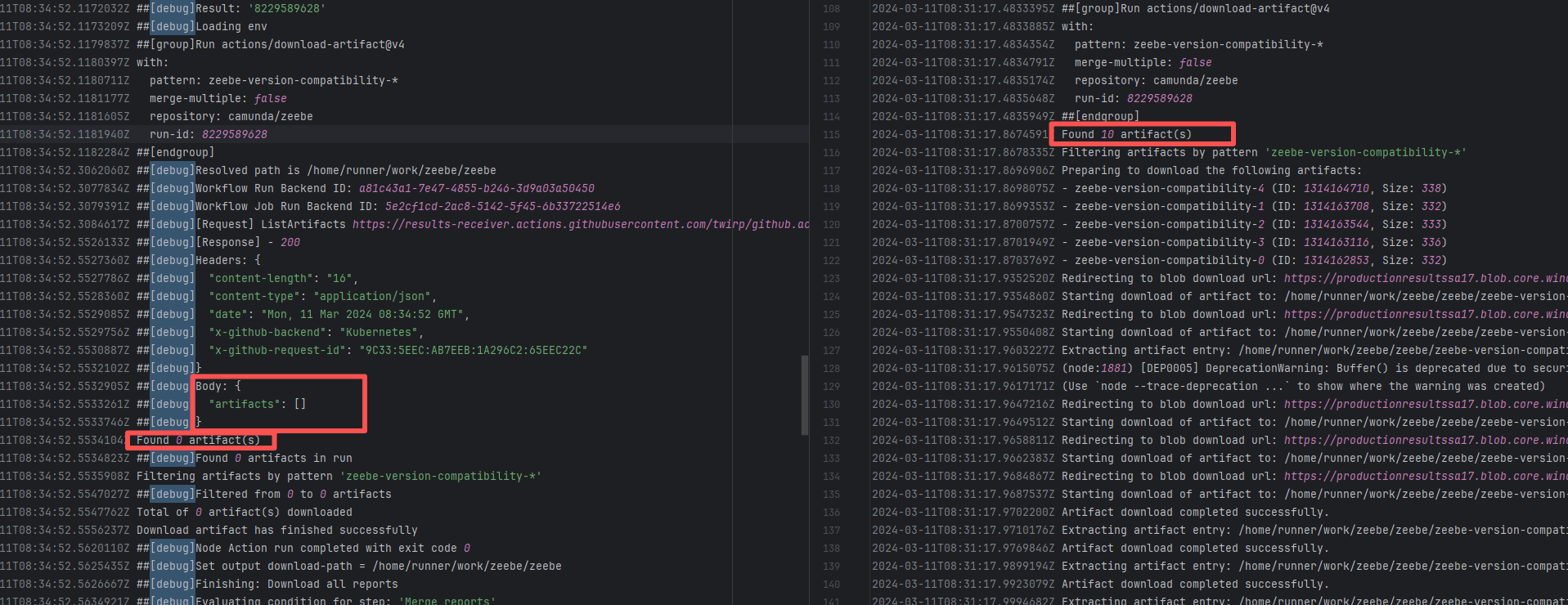The image size is (1568, 605).
Task: Open blob download URL on line 123
Action: point(1425,278)
